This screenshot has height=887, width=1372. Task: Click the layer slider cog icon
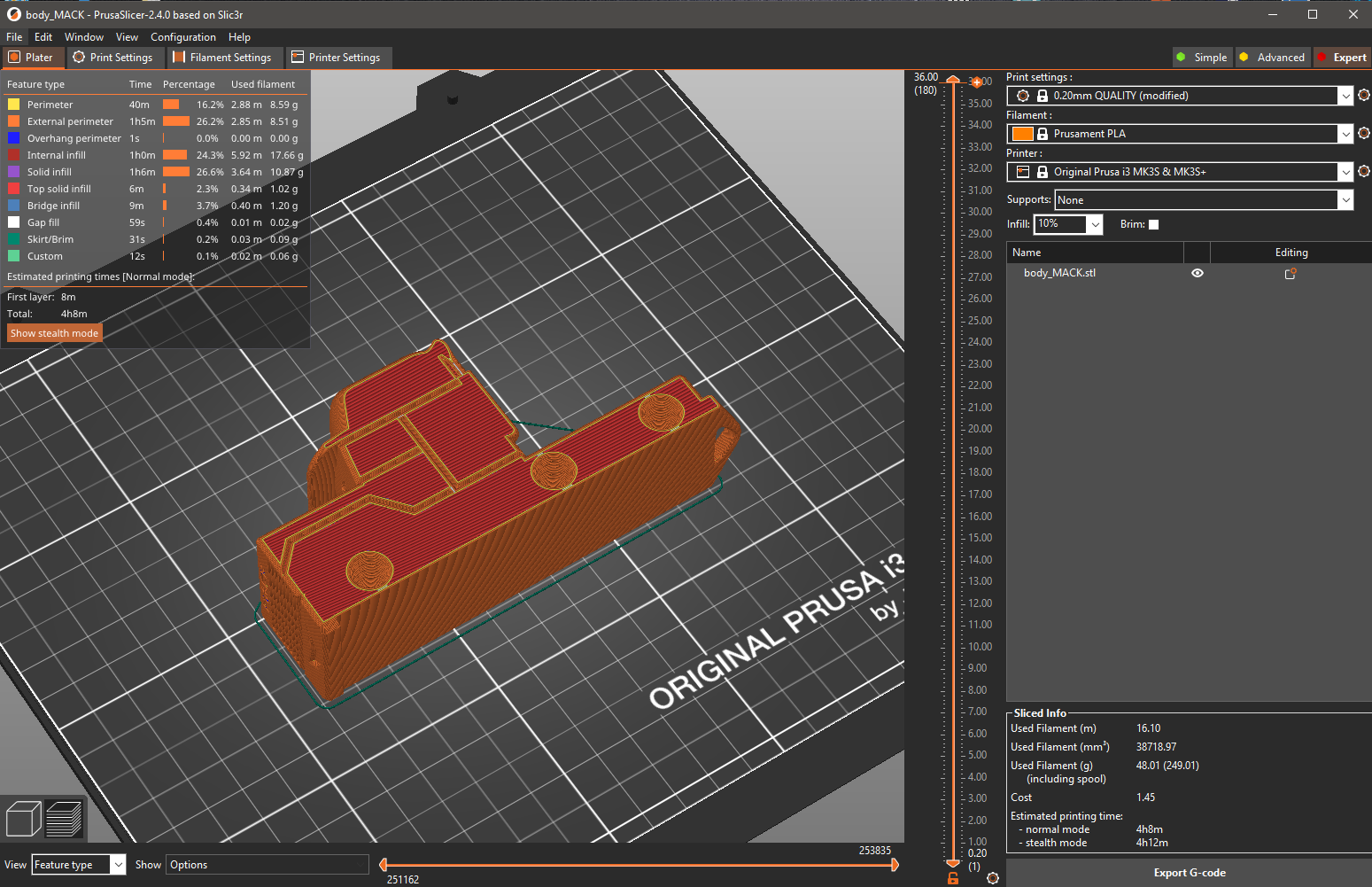pos(993,878)
